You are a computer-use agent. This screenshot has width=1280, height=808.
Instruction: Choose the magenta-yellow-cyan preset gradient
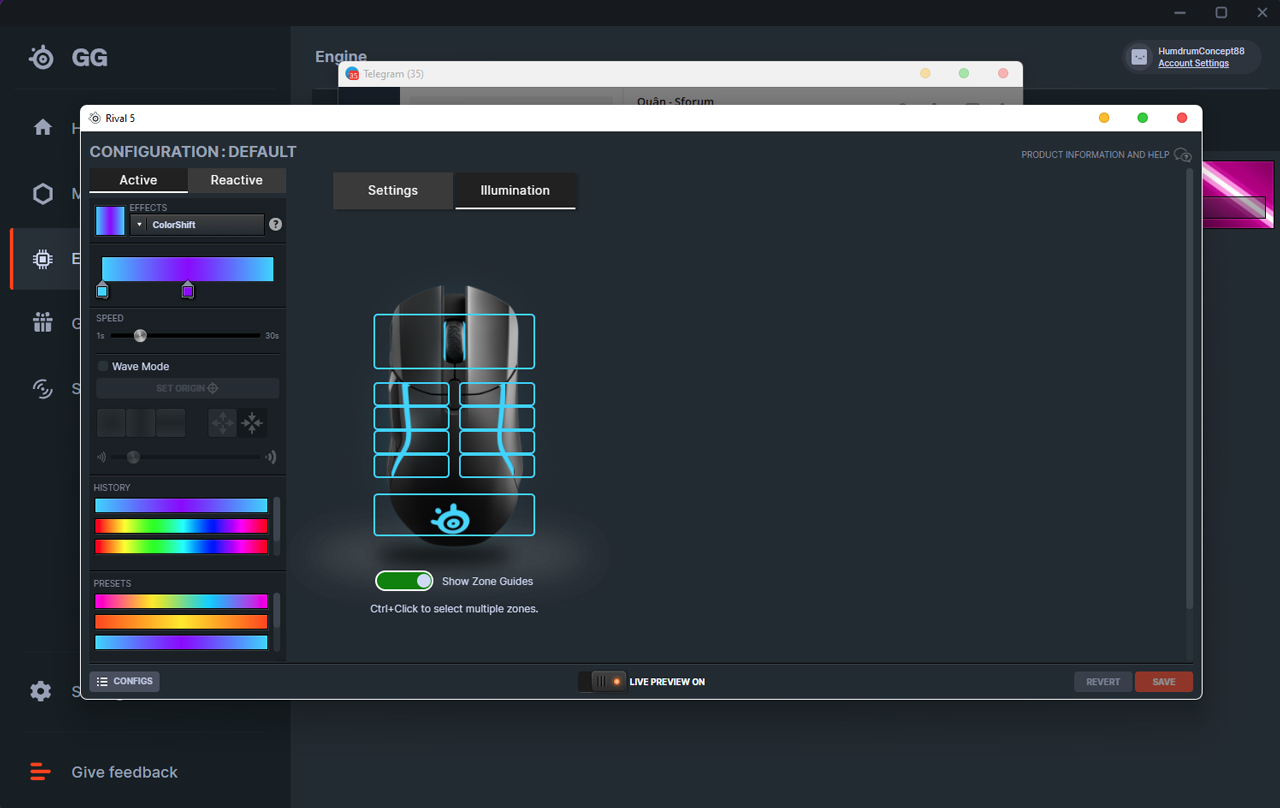181,602
